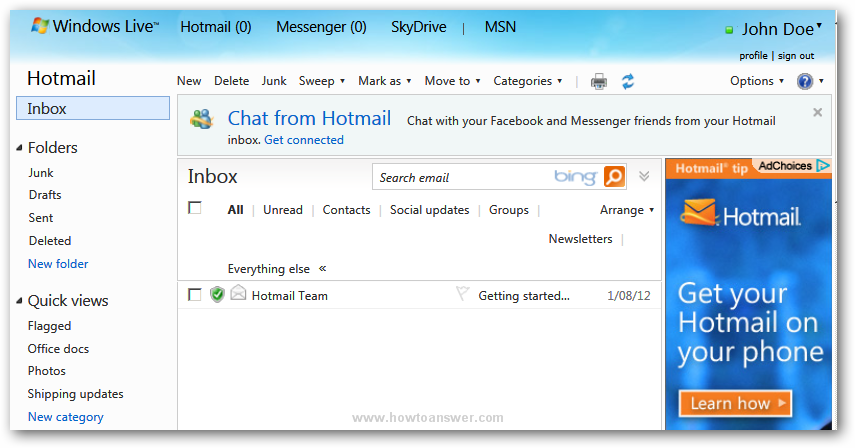Open the Categories dropdown

pyautogui.click(x=528, y=81)
